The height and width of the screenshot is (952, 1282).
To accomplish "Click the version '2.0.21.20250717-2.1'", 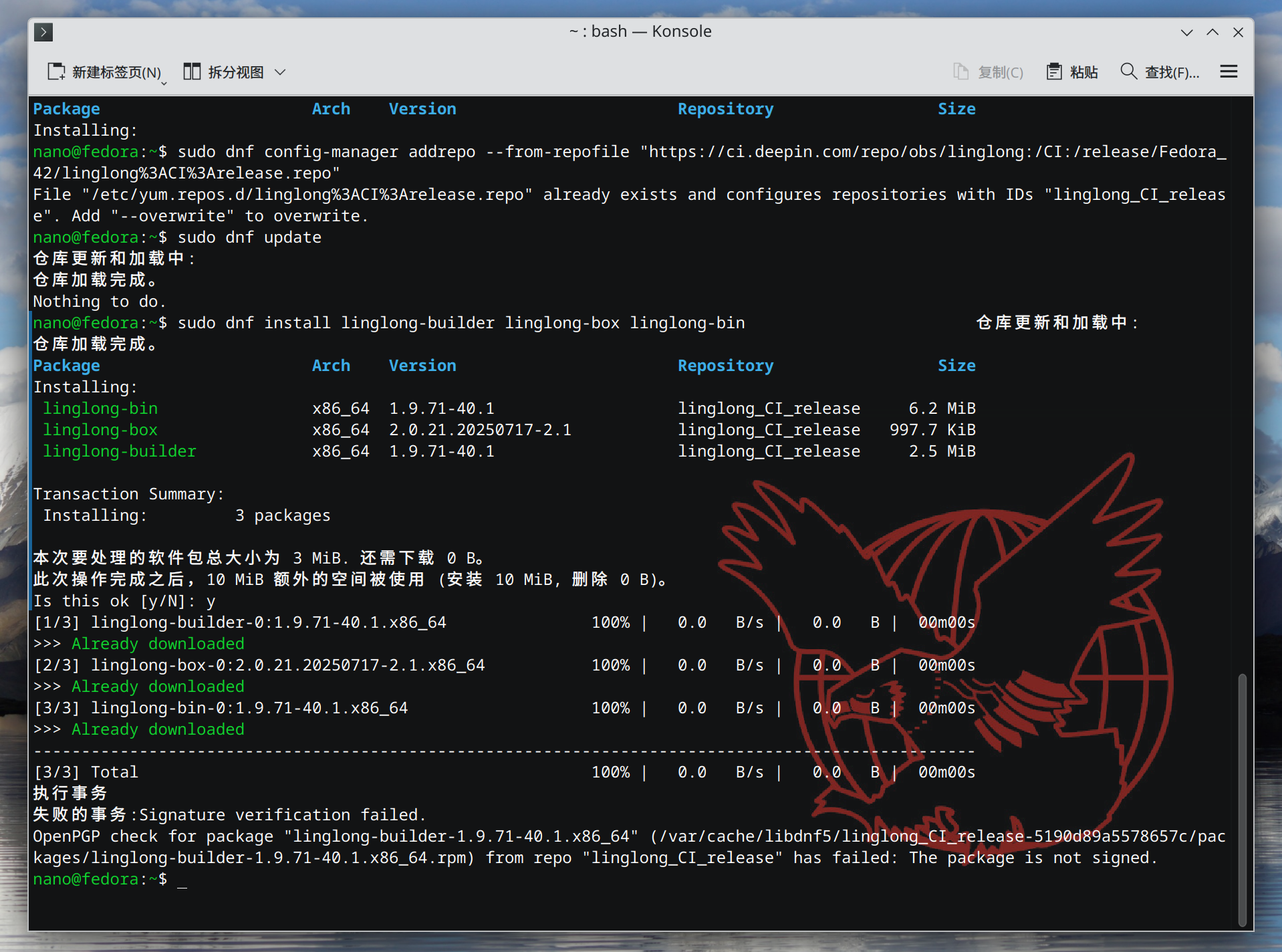I will [x=480, y=430].
